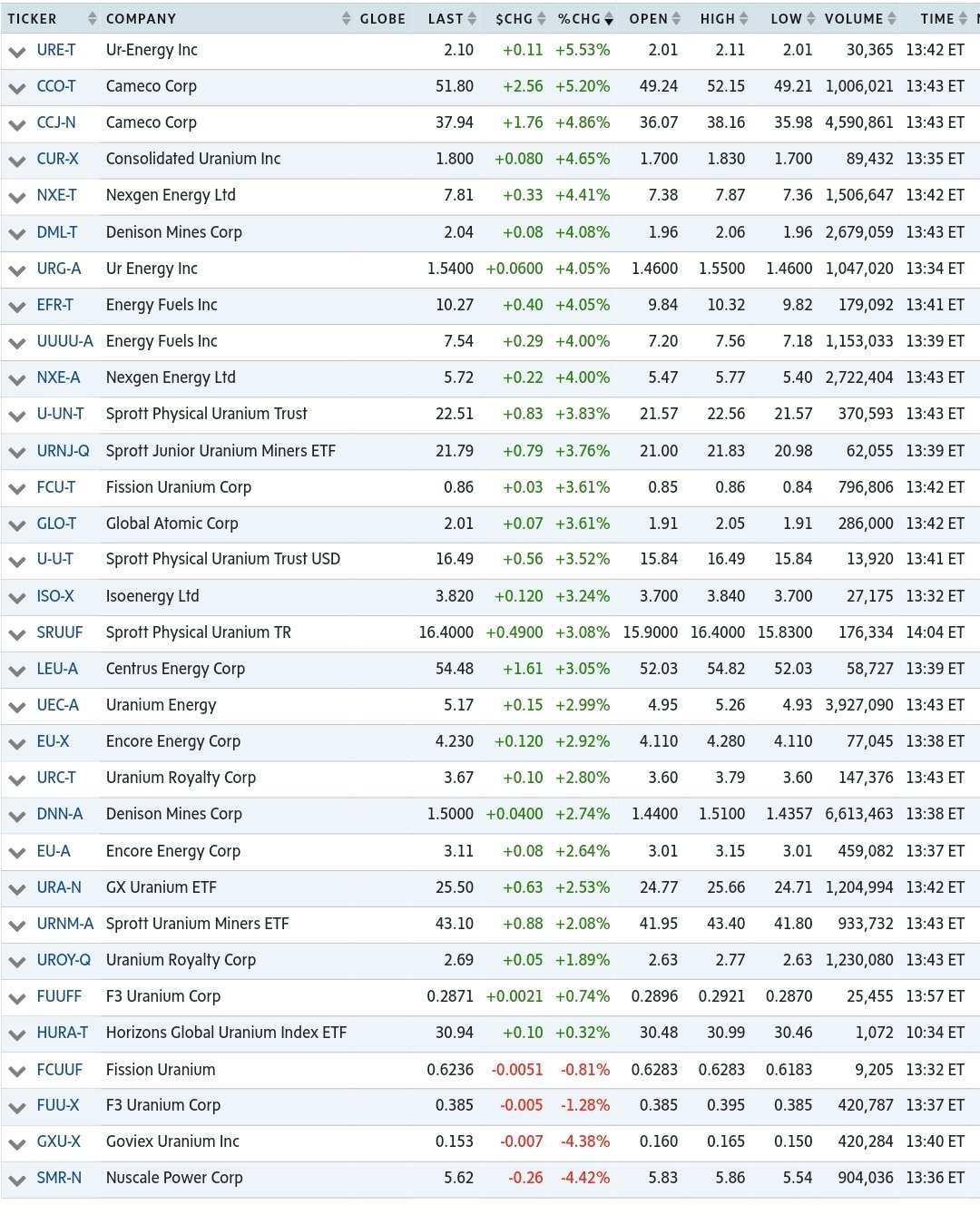Screen dimensions: 980x1205
Task: Expand the SMR-N row chevron
Action: 16,1180
